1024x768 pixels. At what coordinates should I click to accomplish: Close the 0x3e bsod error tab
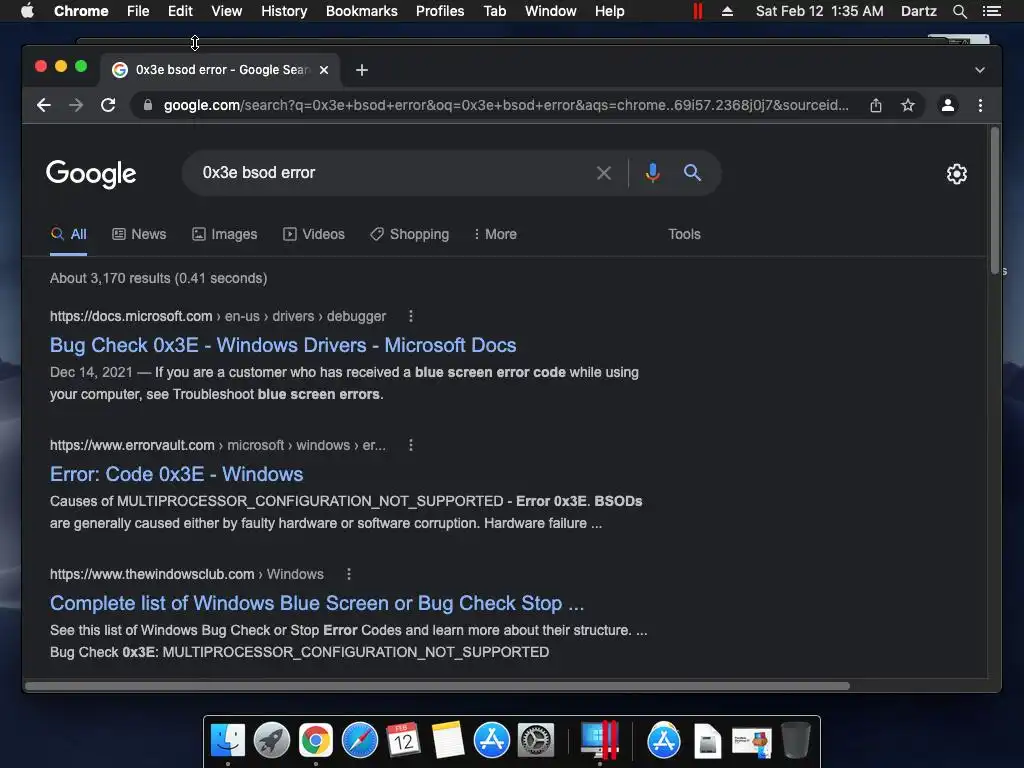click(324, 70)
